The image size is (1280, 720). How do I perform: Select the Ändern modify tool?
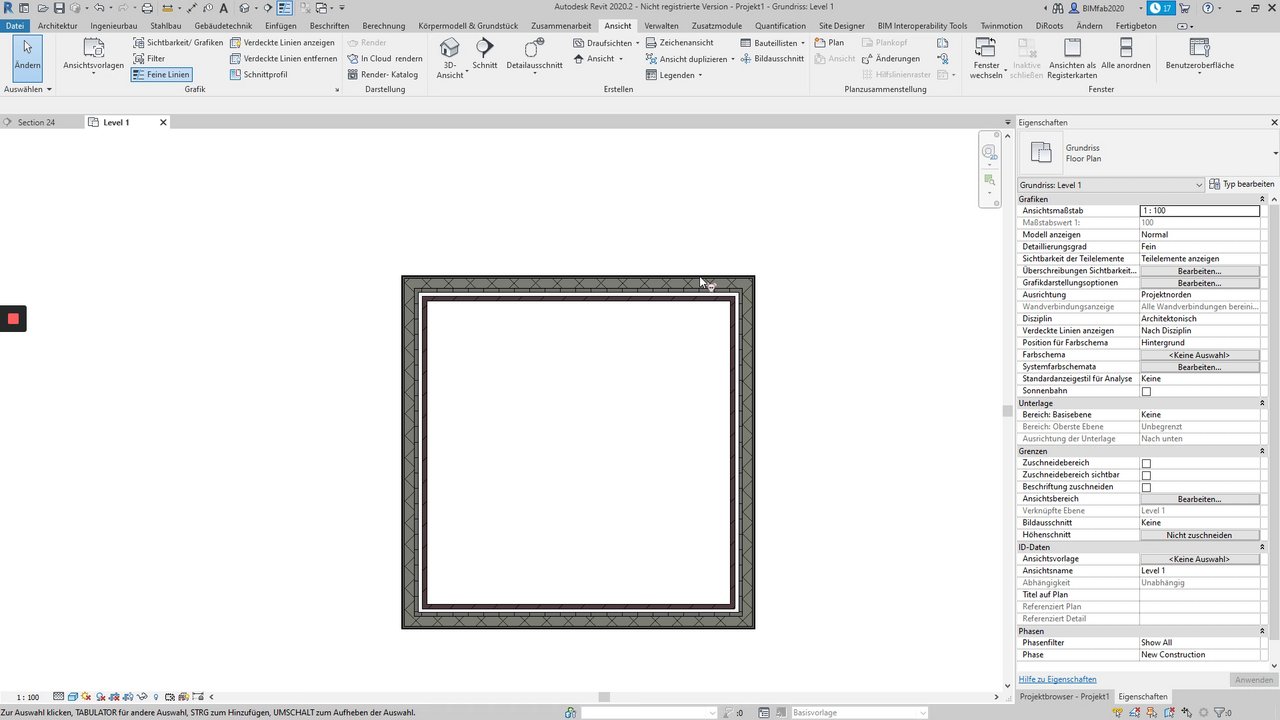point(28,58)
